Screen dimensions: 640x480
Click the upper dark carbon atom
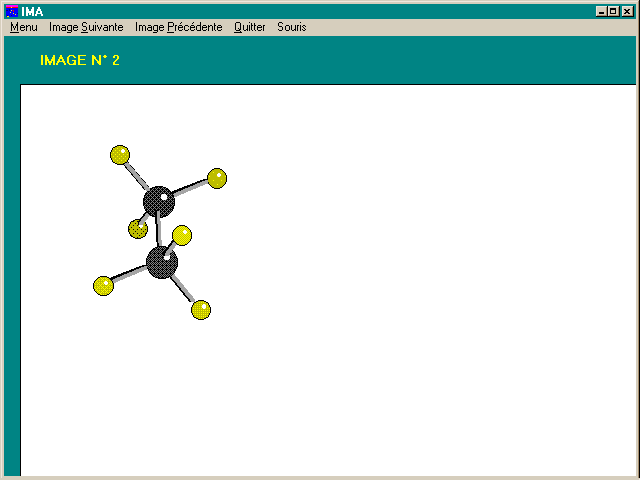point(158,201)
